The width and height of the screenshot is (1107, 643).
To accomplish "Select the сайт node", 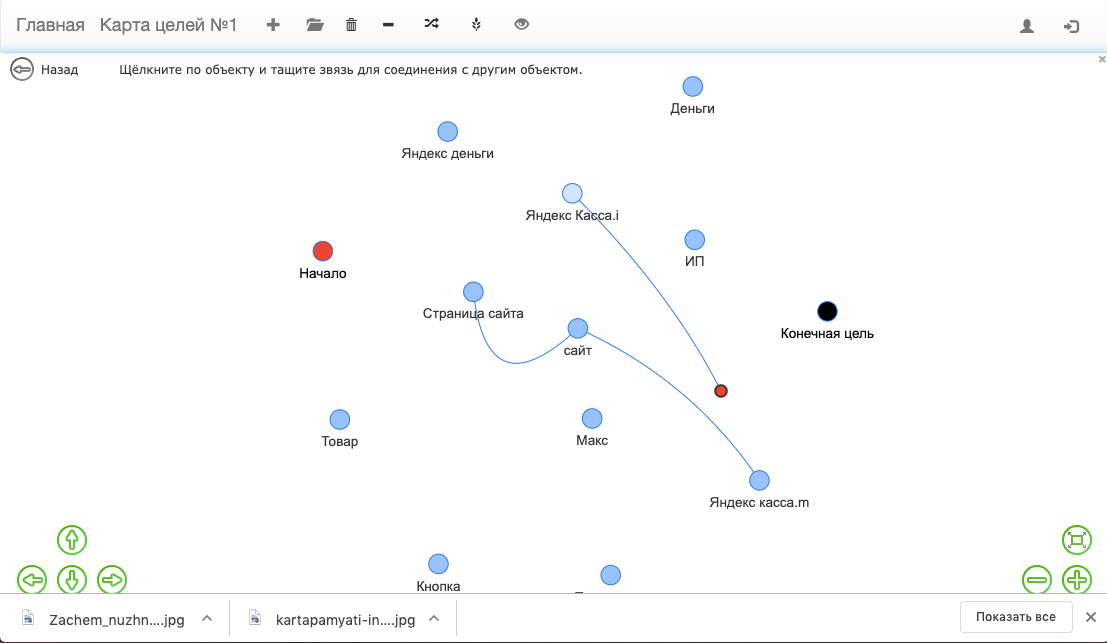I will [578, 328].
